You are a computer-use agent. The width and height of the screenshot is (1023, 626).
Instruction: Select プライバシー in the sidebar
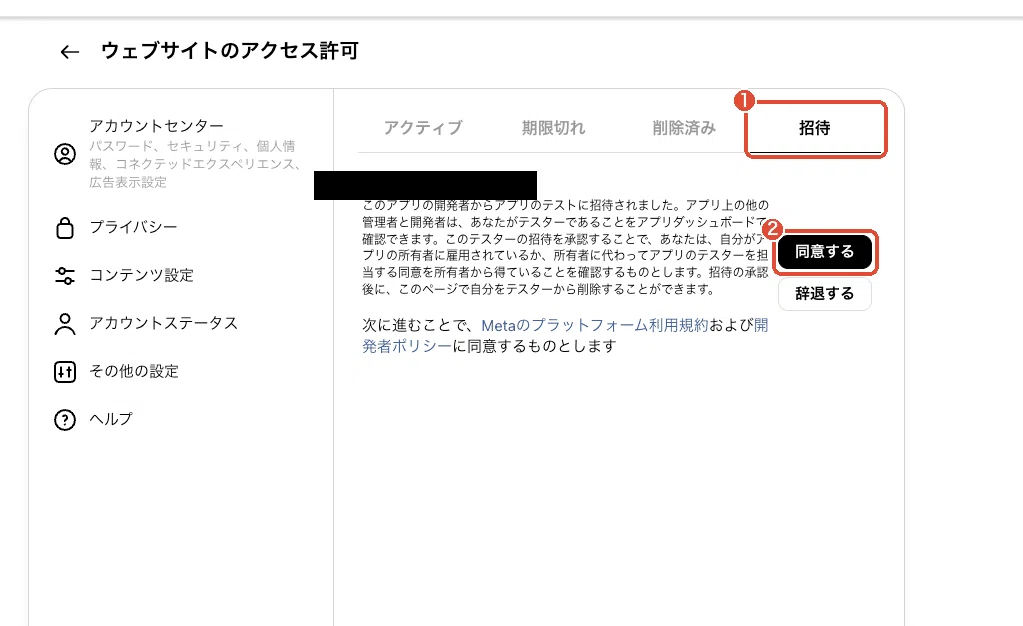coord(133,227)
